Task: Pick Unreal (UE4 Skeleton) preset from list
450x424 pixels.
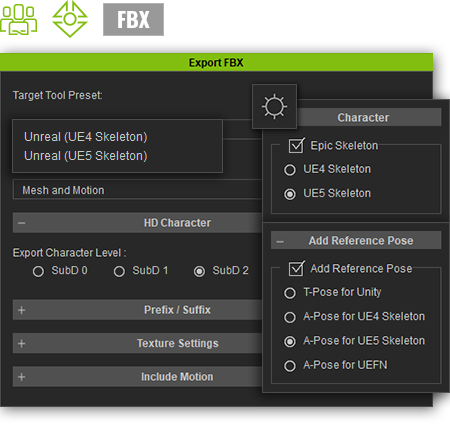Action: click(86, 137)
